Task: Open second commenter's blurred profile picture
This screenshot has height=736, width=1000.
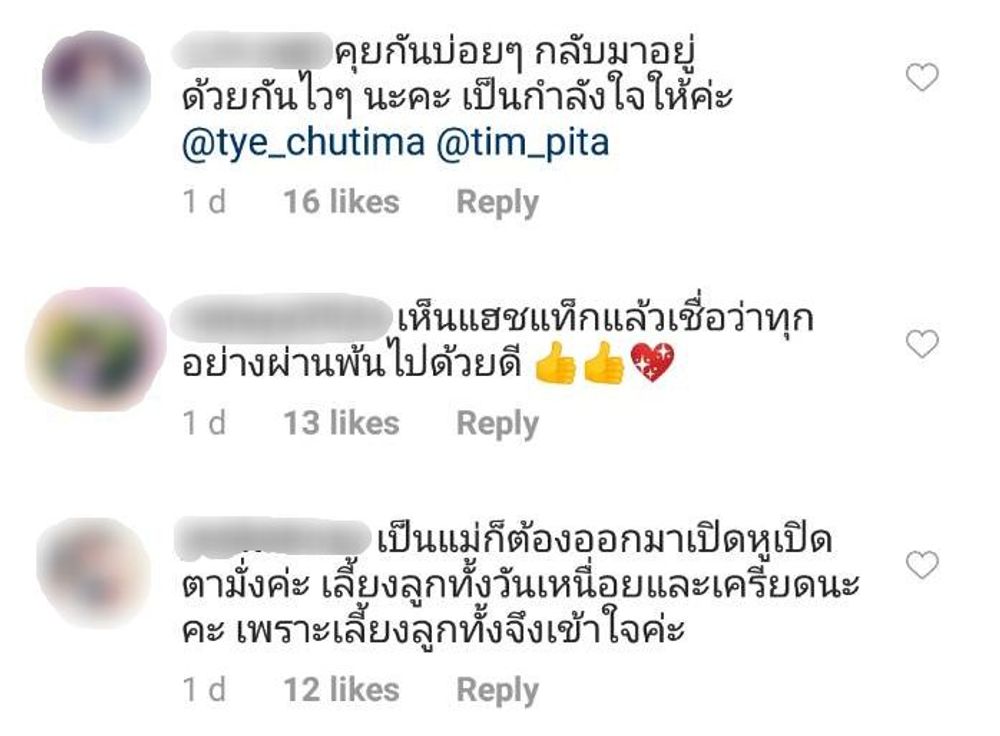Action: tap(96, 349)
